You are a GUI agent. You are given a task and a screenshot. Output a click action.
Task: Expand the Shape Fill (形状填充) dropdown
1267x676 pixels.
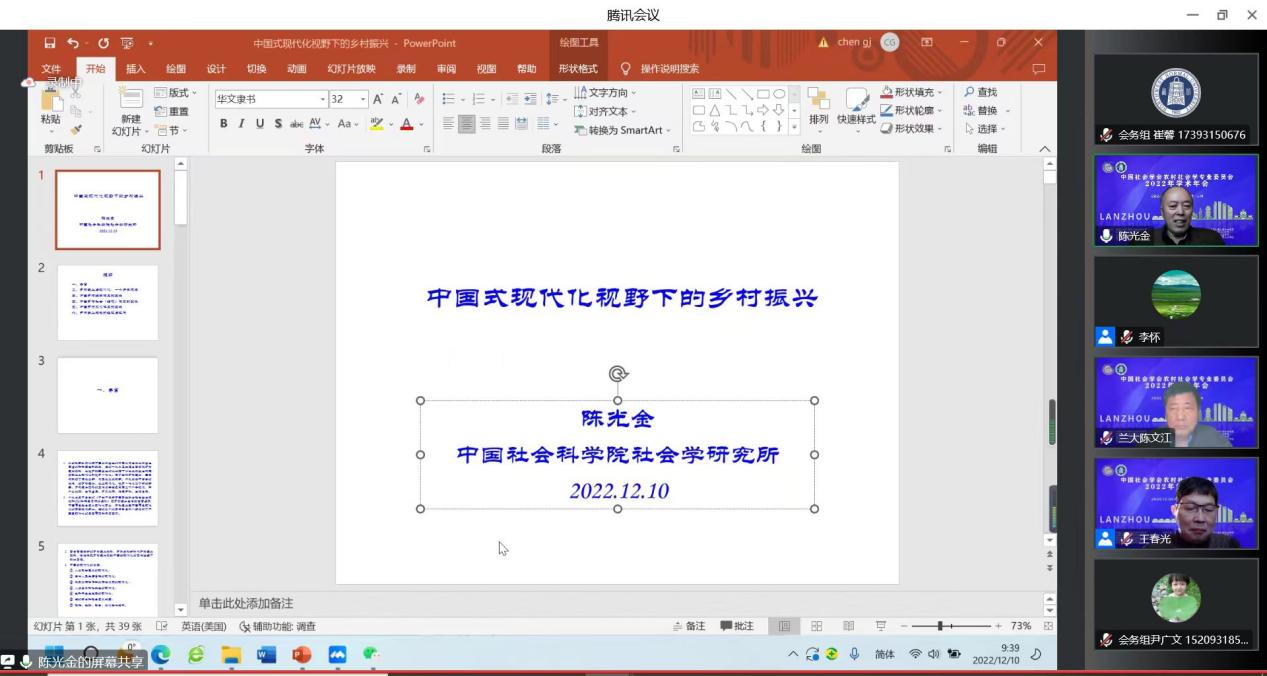click(942, 93)
